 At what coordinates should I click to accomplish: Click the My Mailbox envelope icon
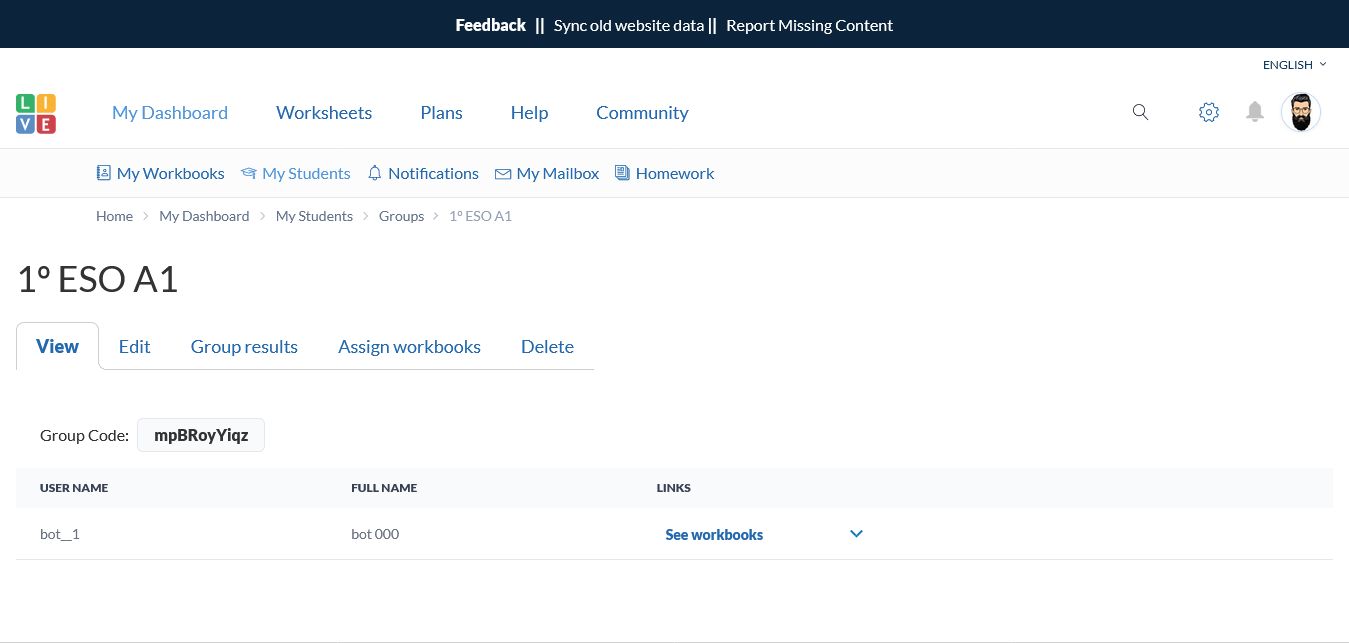502,174
